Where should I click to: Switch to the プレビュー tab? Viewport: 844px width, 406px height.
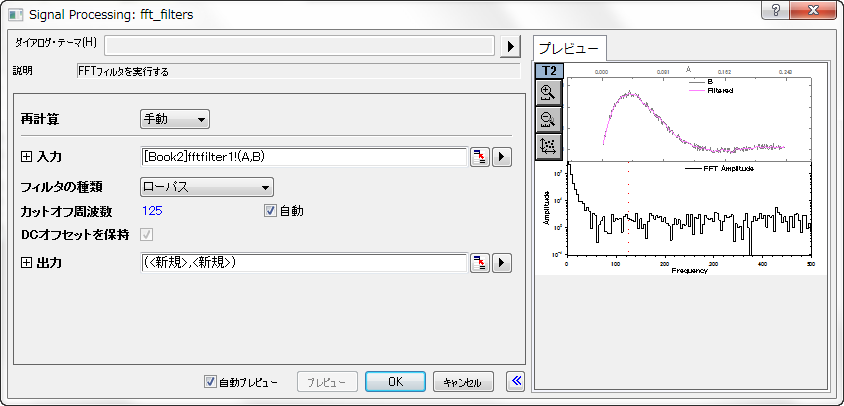(x=569, y=48)
